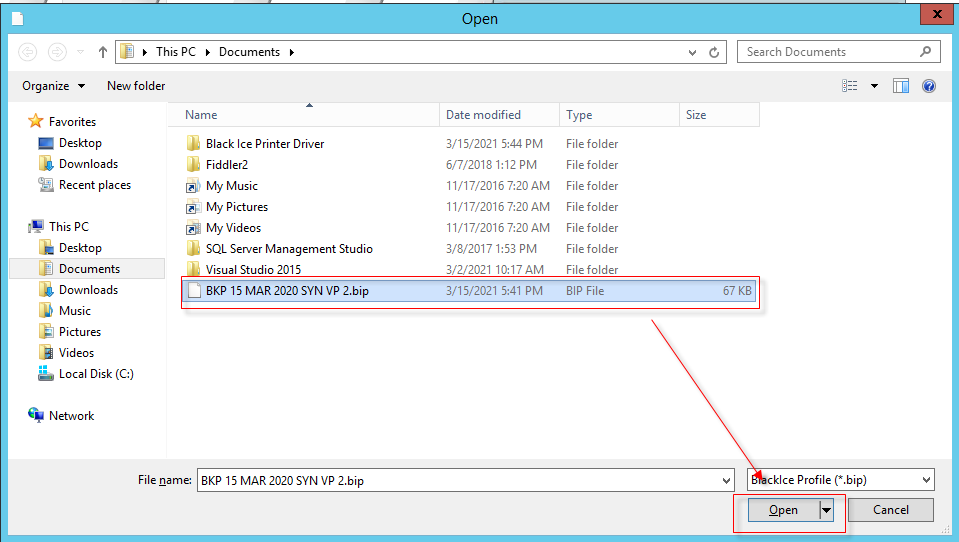Select This PC in the navigation tree
Image resolution: width=959 pixels, height=542 pixels.
(x=68, y=226)
